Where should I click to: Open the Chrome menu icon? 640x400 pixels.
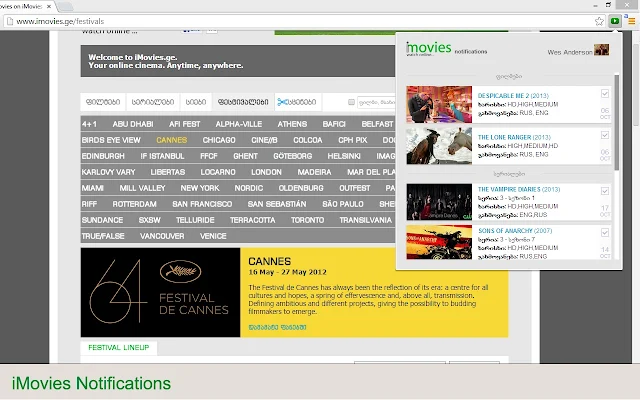click(x=631, y=21)
